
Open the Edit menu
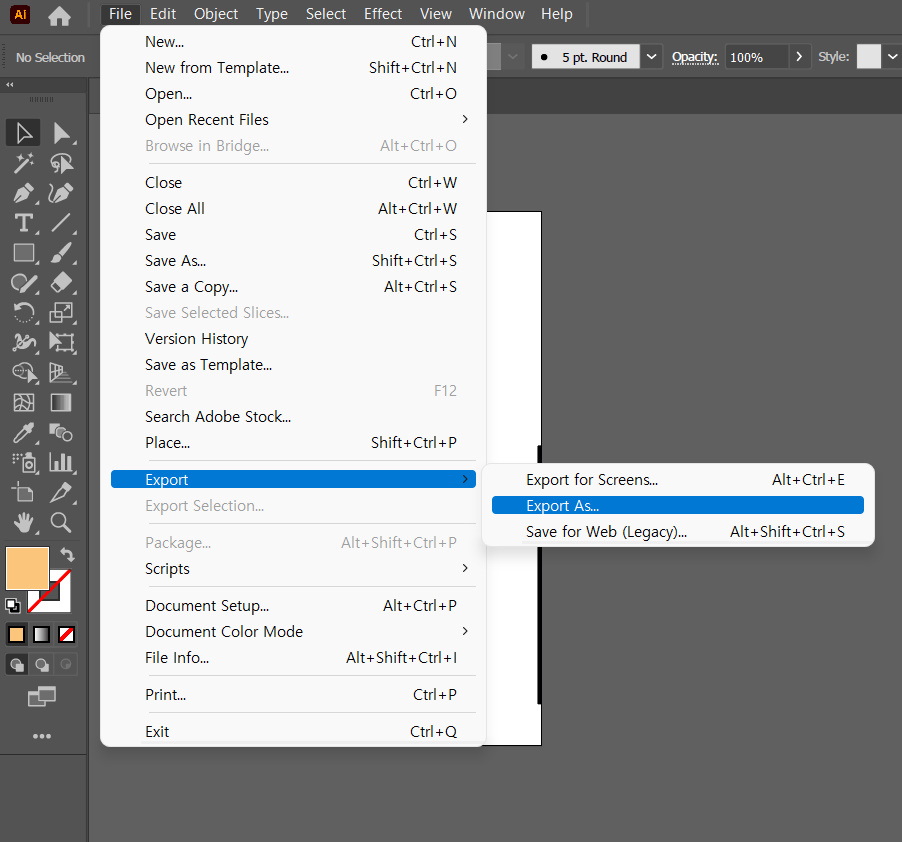point(163,14)
